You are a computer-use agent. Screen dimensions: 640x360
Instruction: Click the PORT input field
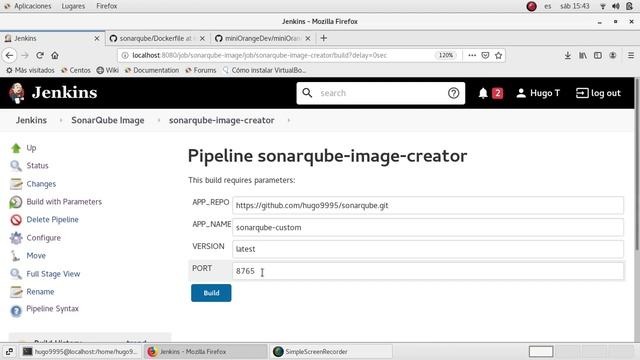428,271
